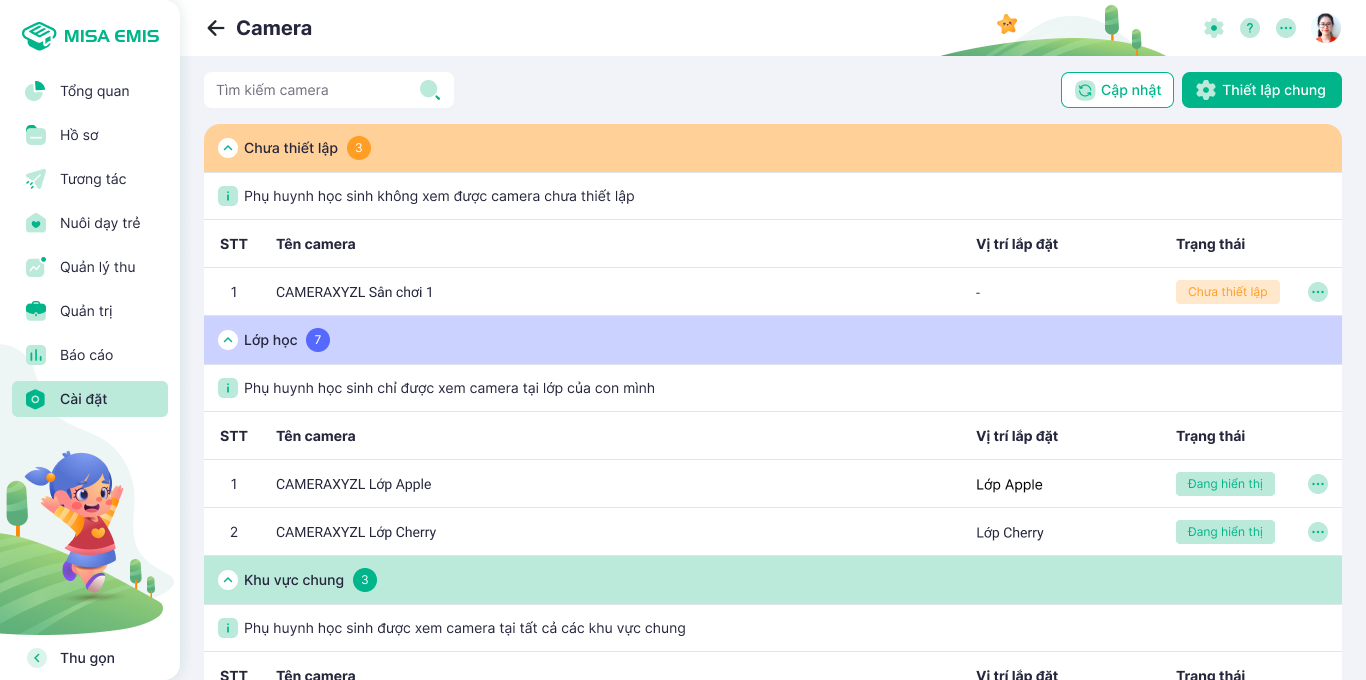Click the Tìm kiếm camera search field

[310, 90]
